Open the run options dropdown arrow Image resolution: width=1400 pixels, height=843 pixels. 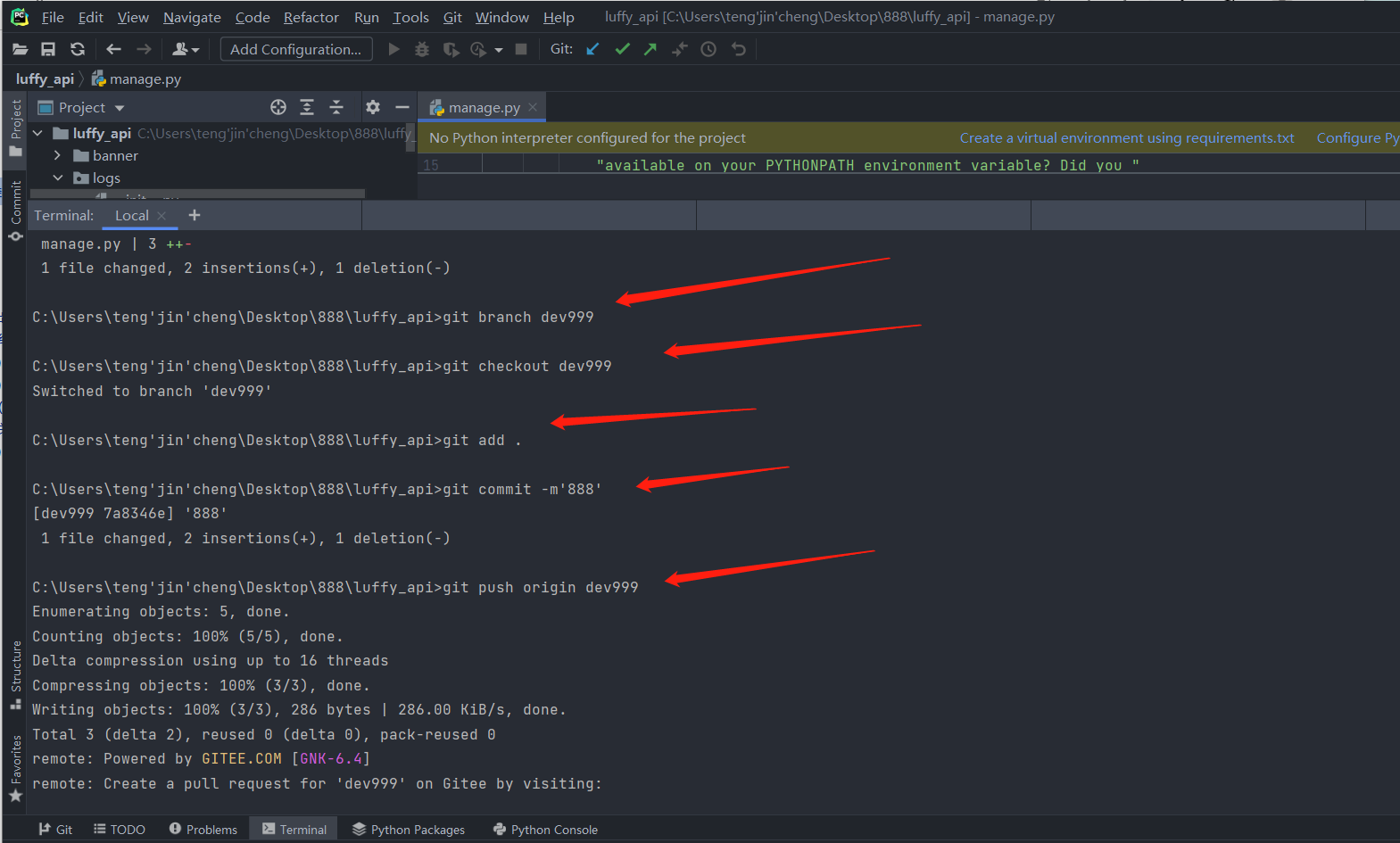click(499, 50)
